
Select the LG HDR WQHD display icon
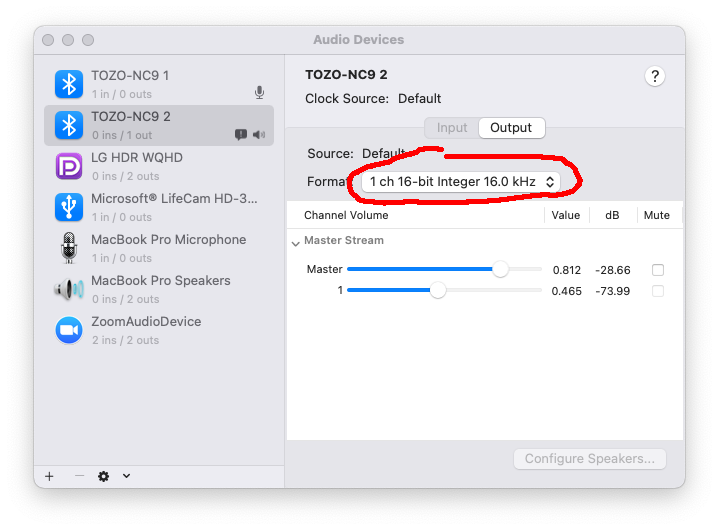tap(68, 166)
